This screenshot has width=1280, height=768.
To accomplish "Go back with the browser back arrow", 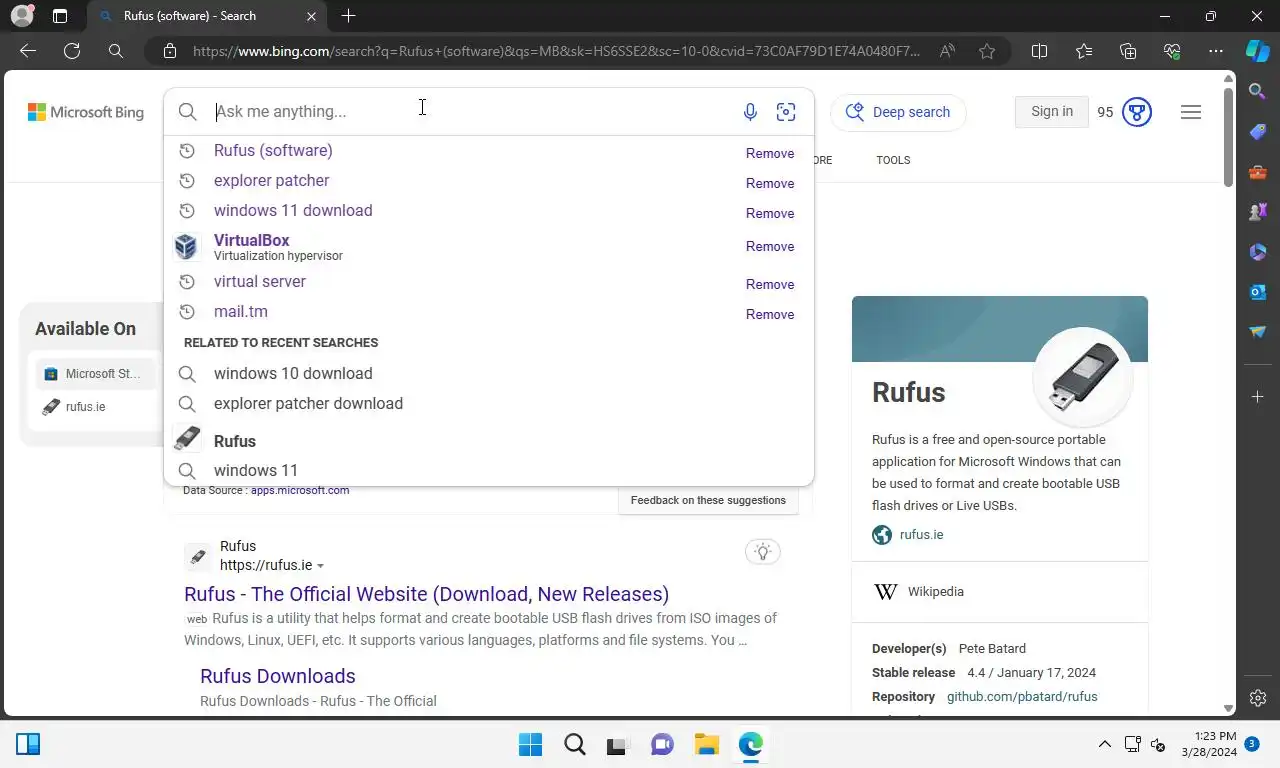I will coord(28,51).
